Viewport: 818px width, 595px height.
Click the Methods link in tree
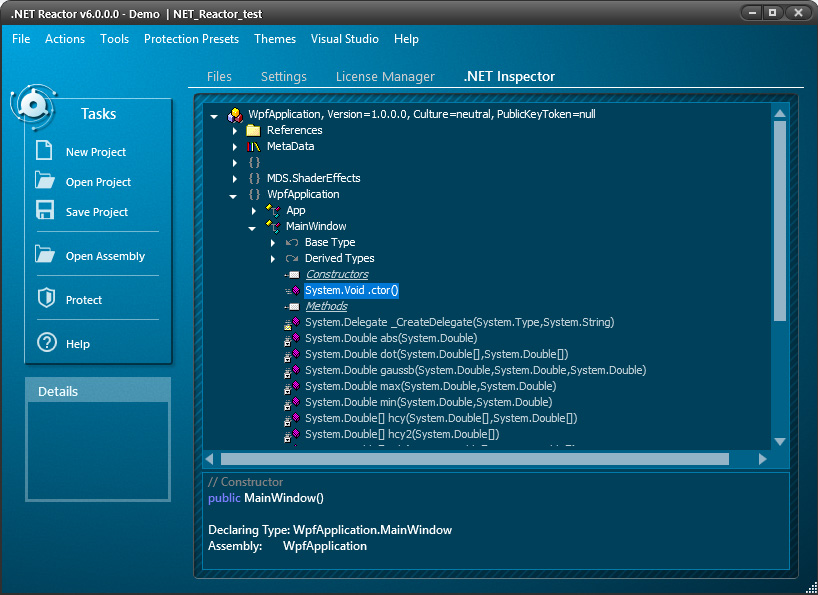coord(326,306)
